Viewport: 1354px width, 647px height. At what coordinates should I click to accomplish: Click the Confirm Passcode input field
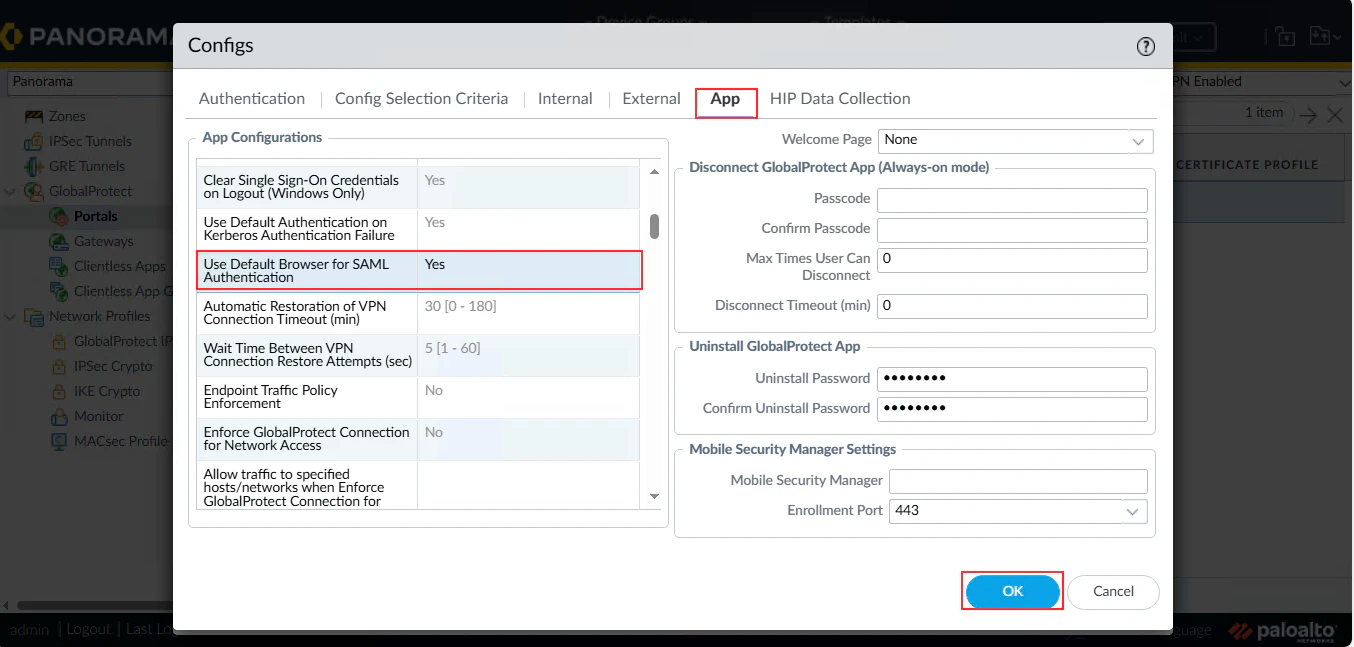point(1012,230)
